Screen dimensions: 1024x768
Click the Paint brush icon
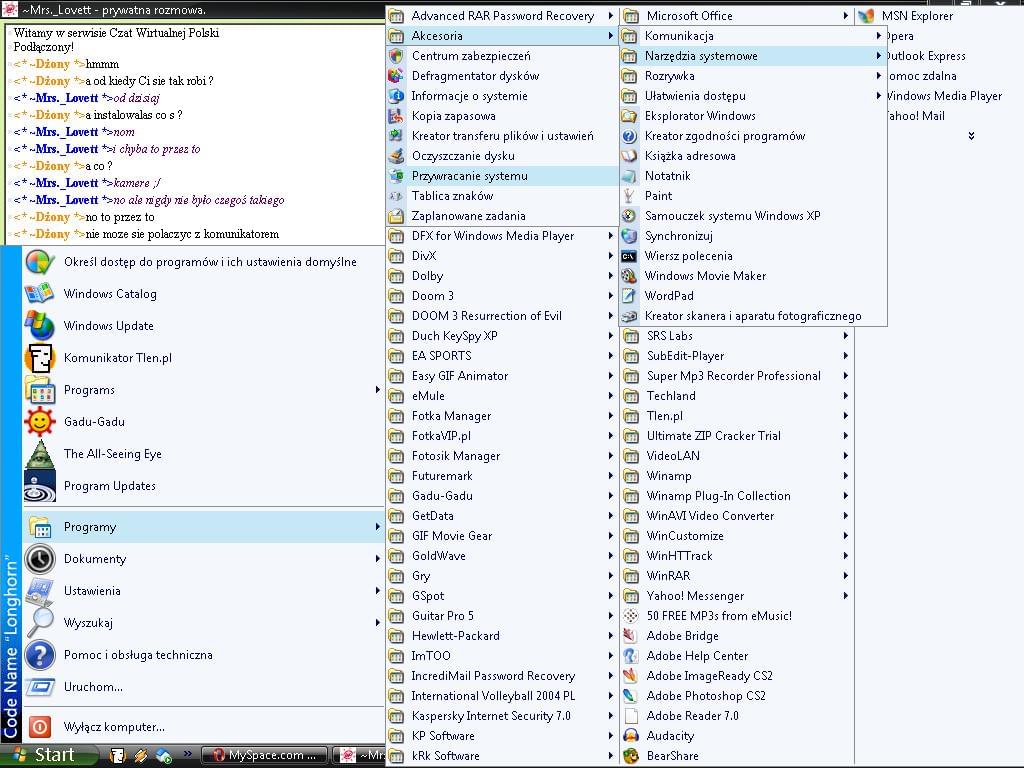(x=629, y=196)
